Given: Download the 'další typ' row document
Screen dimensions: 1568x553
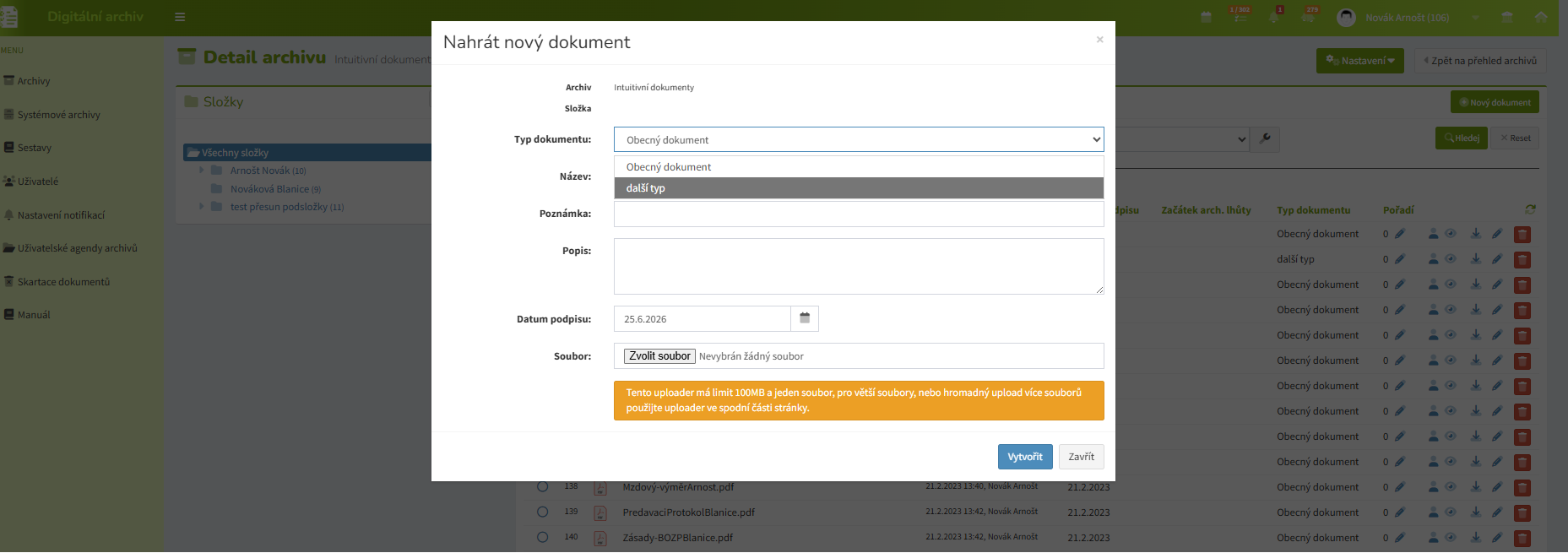Looking at the screenshot, I should coord(1475,259).
